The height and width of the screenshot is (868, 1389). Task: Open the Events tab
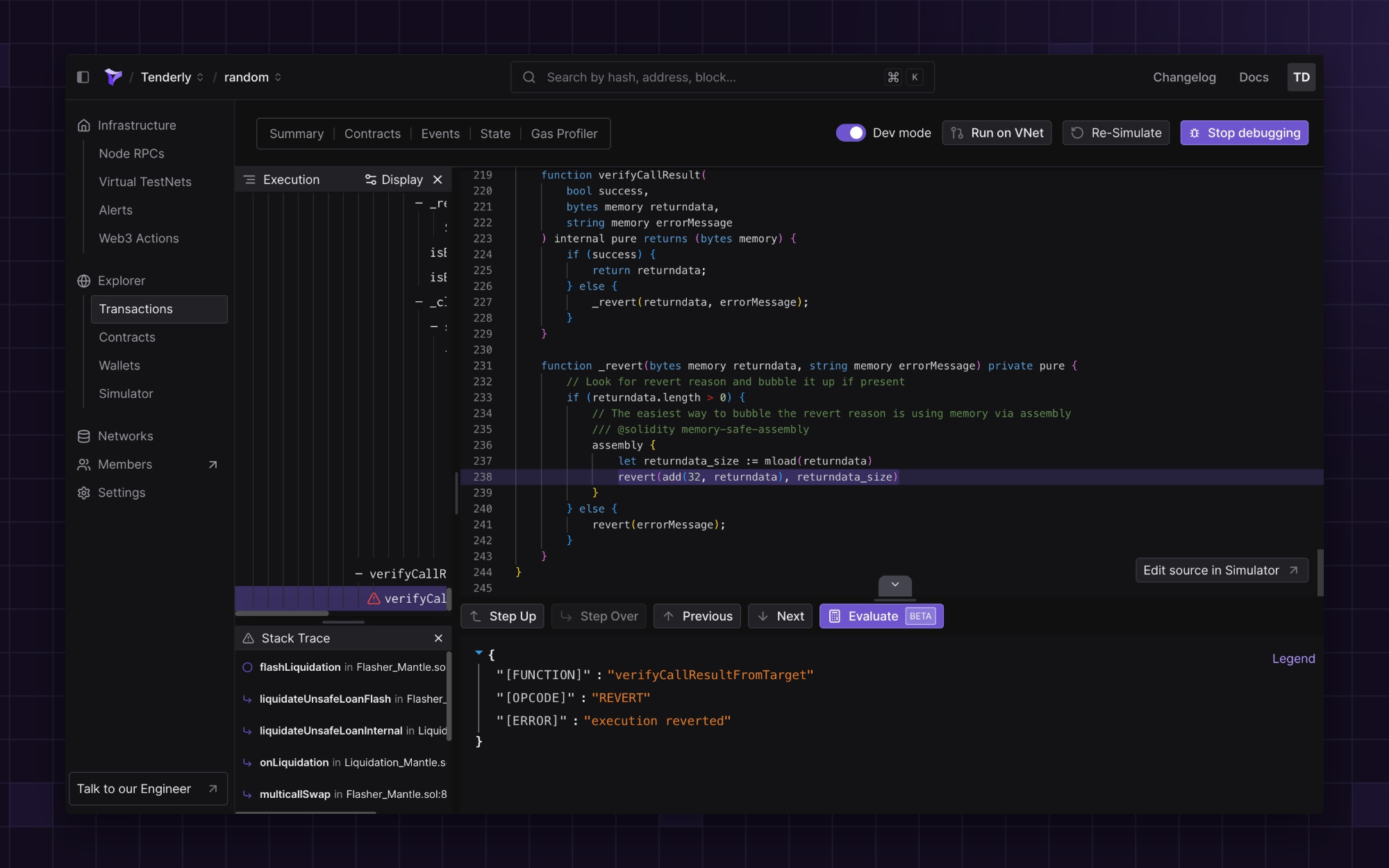point(440,133)
